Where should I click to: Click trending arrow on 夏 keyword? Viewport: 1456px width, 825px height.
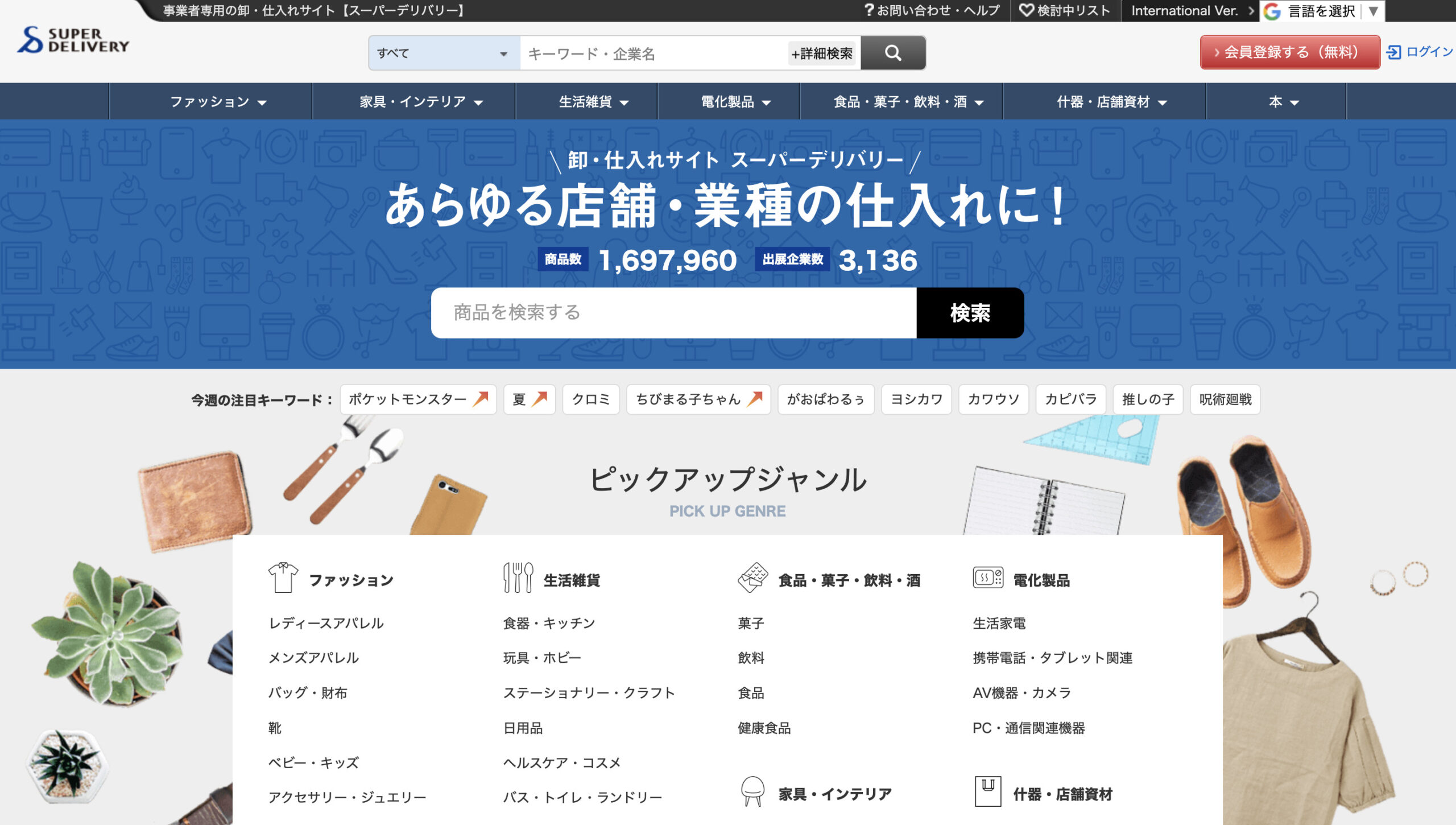540,399
